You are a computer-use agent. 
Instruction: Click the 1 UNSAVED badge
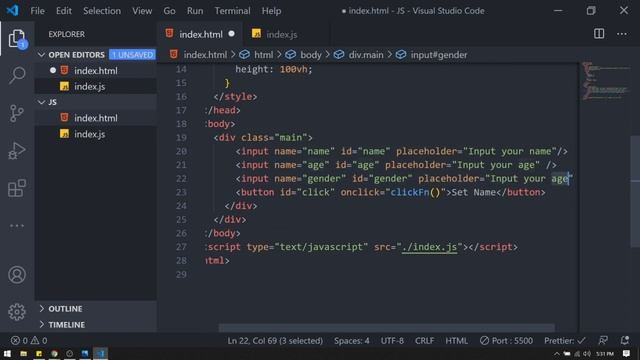(132, 54)
